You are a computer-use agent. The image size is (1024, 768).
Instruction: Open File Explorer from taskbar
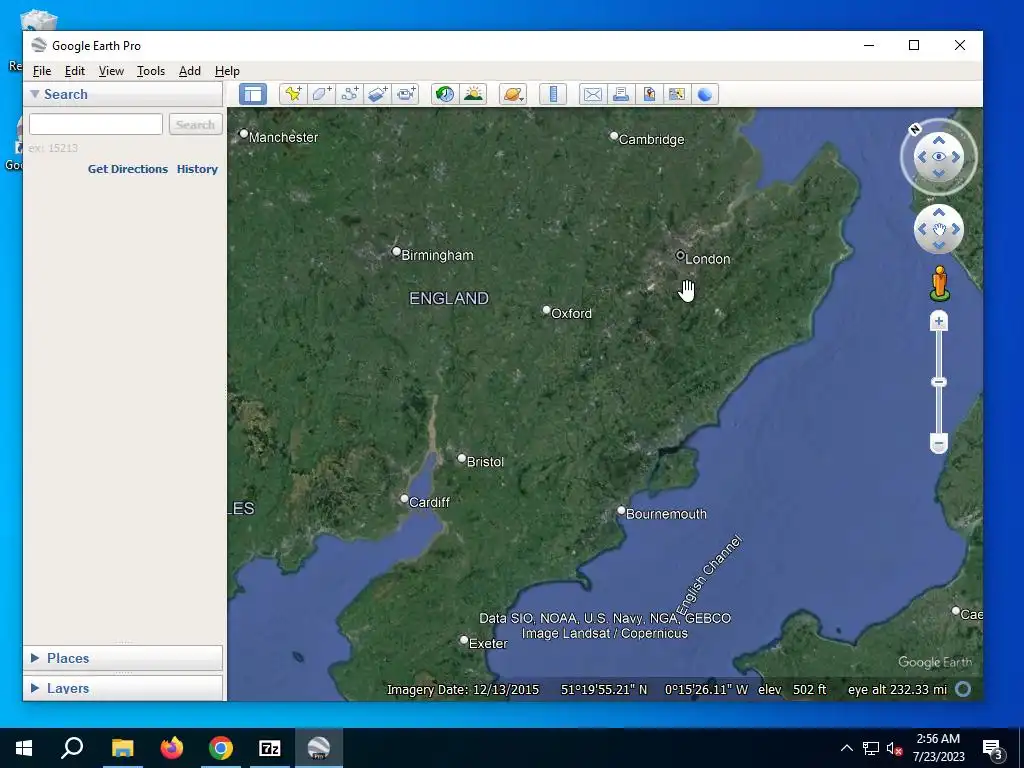pyautogui.click(x=122, y=748)
